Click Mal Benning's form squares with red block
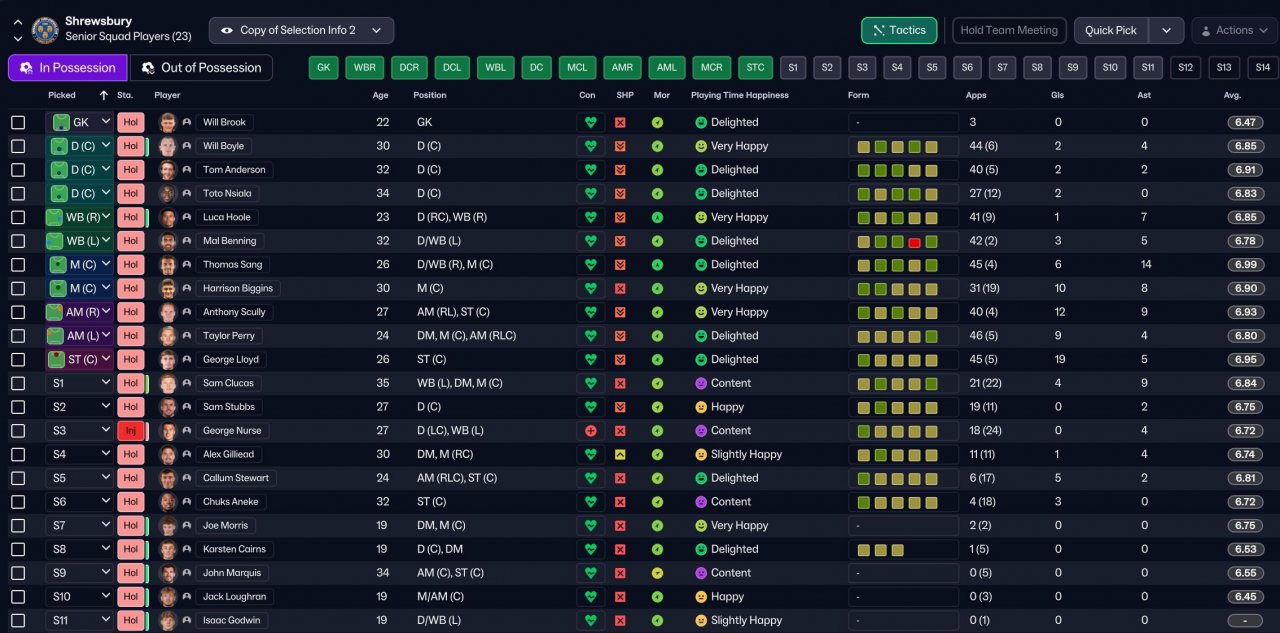This screenshot has width=1280, height=633. pyautogui.click(x=903, y=241)
